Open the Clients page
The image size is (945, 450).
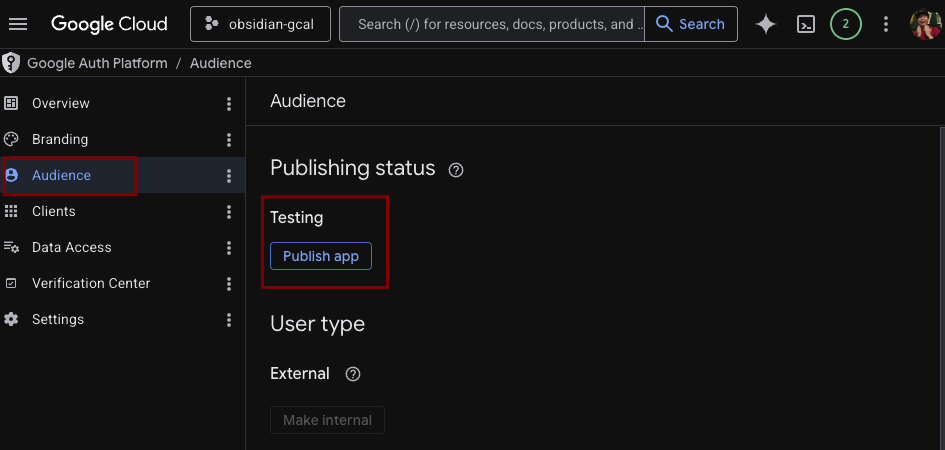coord(54,211)
